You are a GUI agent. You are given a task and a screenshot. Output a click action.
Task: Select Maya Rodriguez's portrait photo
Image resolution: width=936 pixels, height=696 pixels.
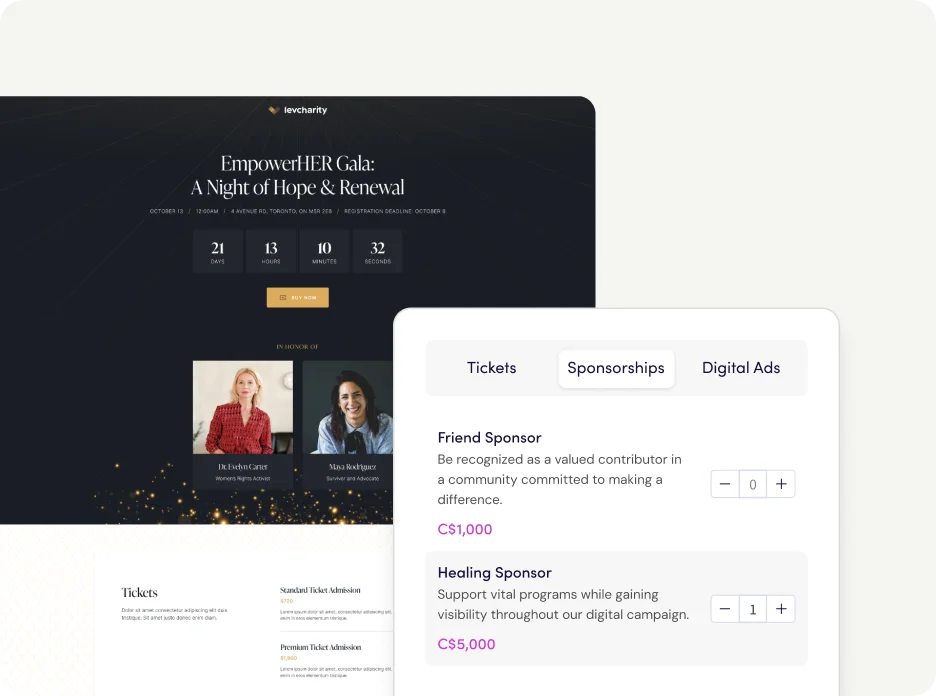tap(348, 407)
